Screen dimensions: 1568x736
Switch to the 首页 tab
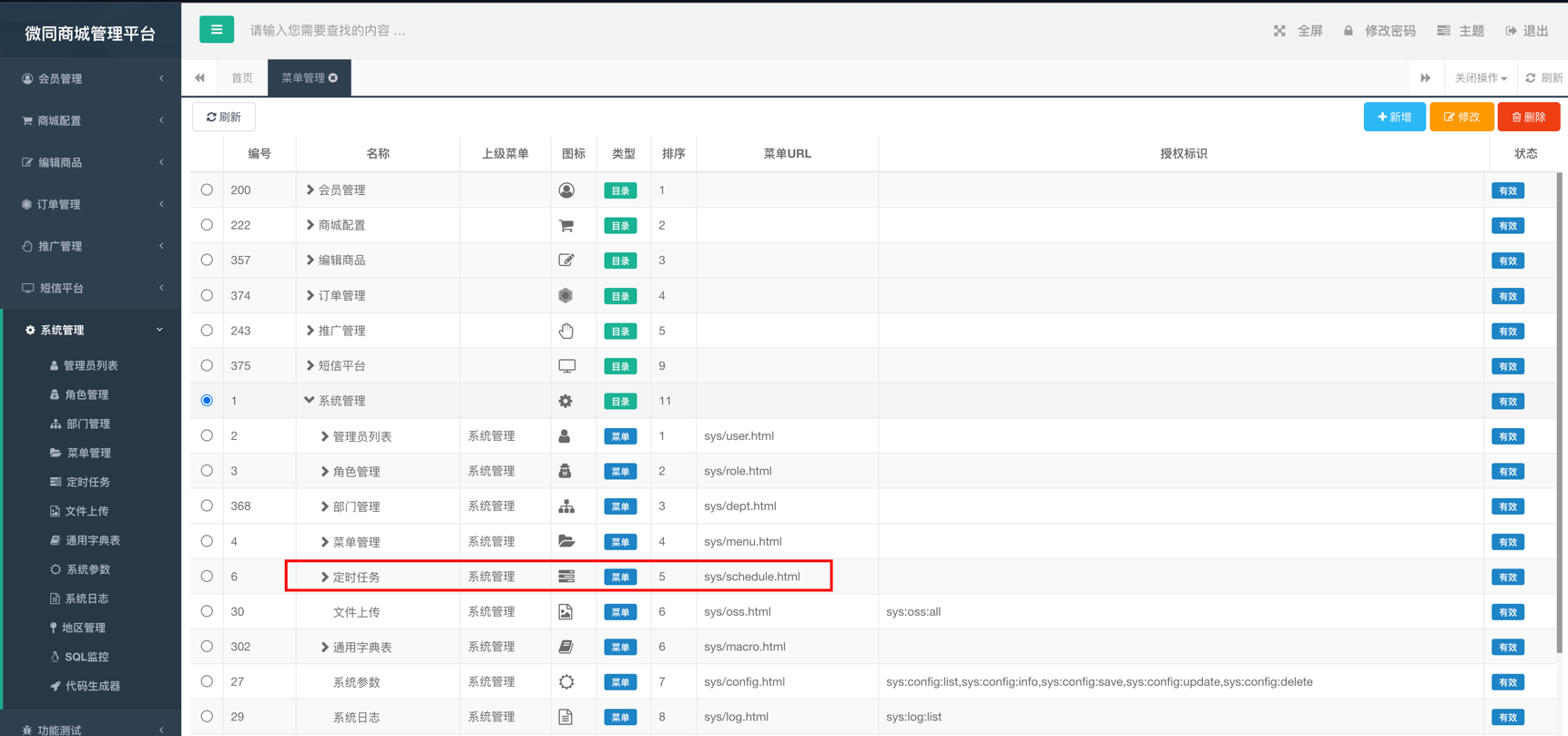coord(242,78)
